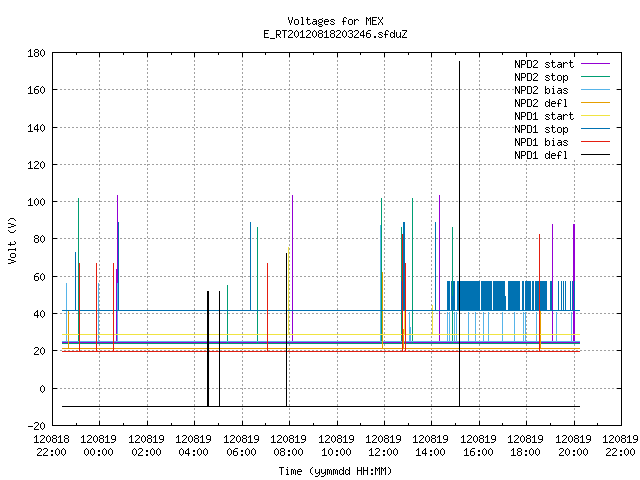The height and width of the screenshot is (480, 640).
Task: Click the y-axis tick value 20
Action: pos(39,351)
